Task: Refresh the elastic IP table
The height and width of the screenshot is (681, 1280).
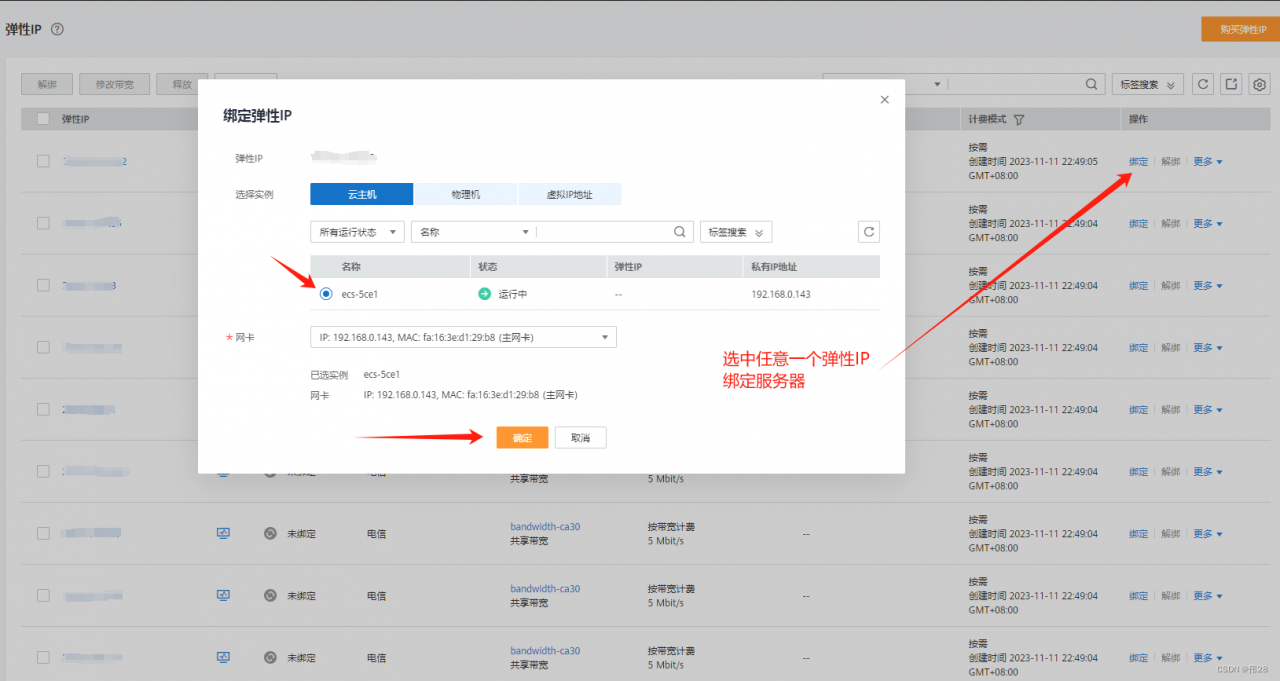Action: coord(1203,85)
